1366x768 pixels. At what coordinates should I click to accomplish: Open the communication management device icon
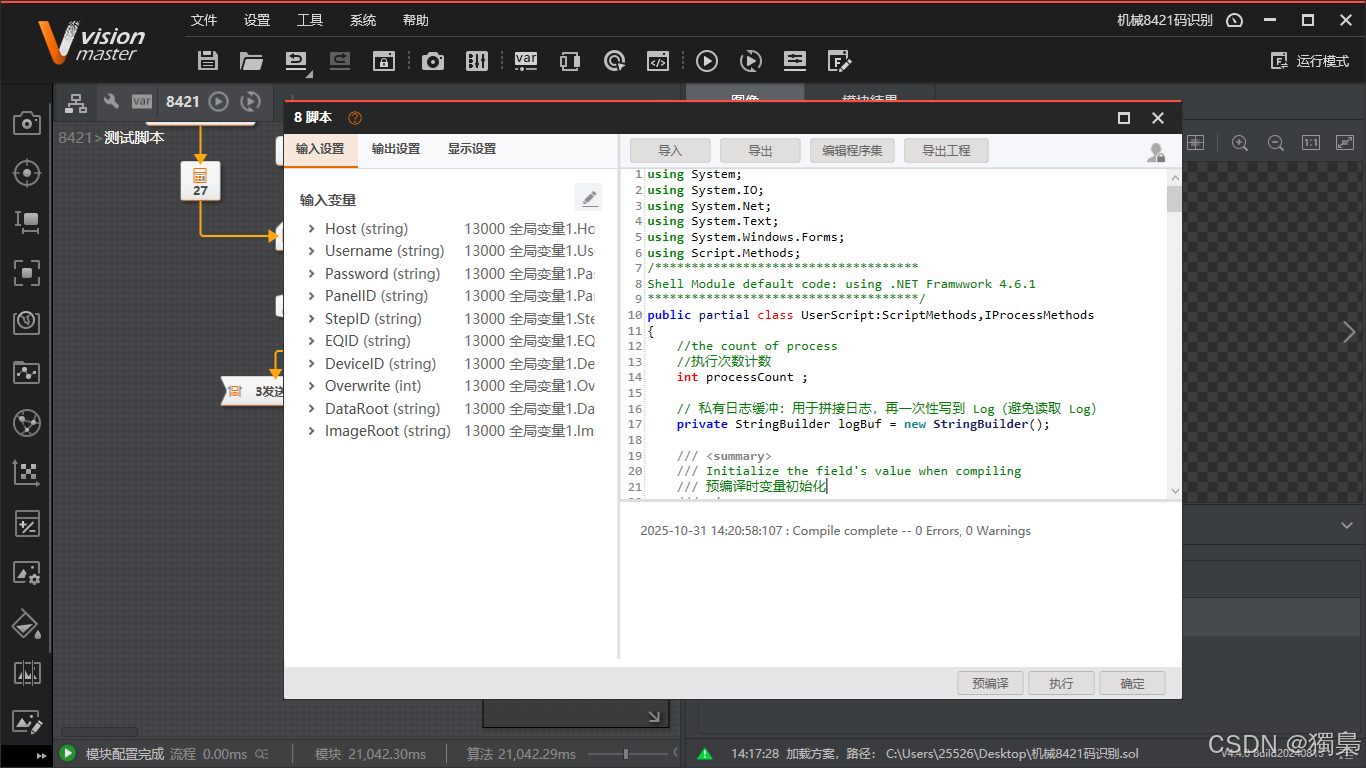tap(570, 61)
